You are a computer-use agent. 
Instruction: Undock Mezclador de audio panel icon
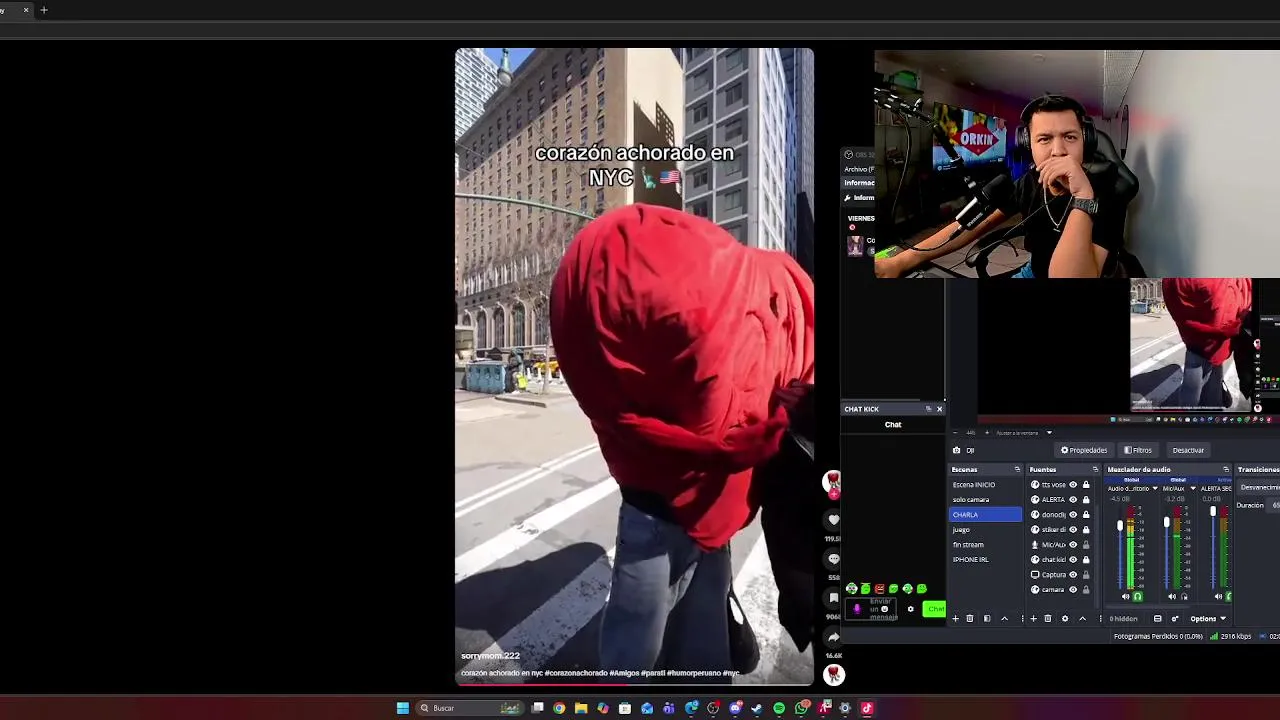click(x=1226, y=469)
